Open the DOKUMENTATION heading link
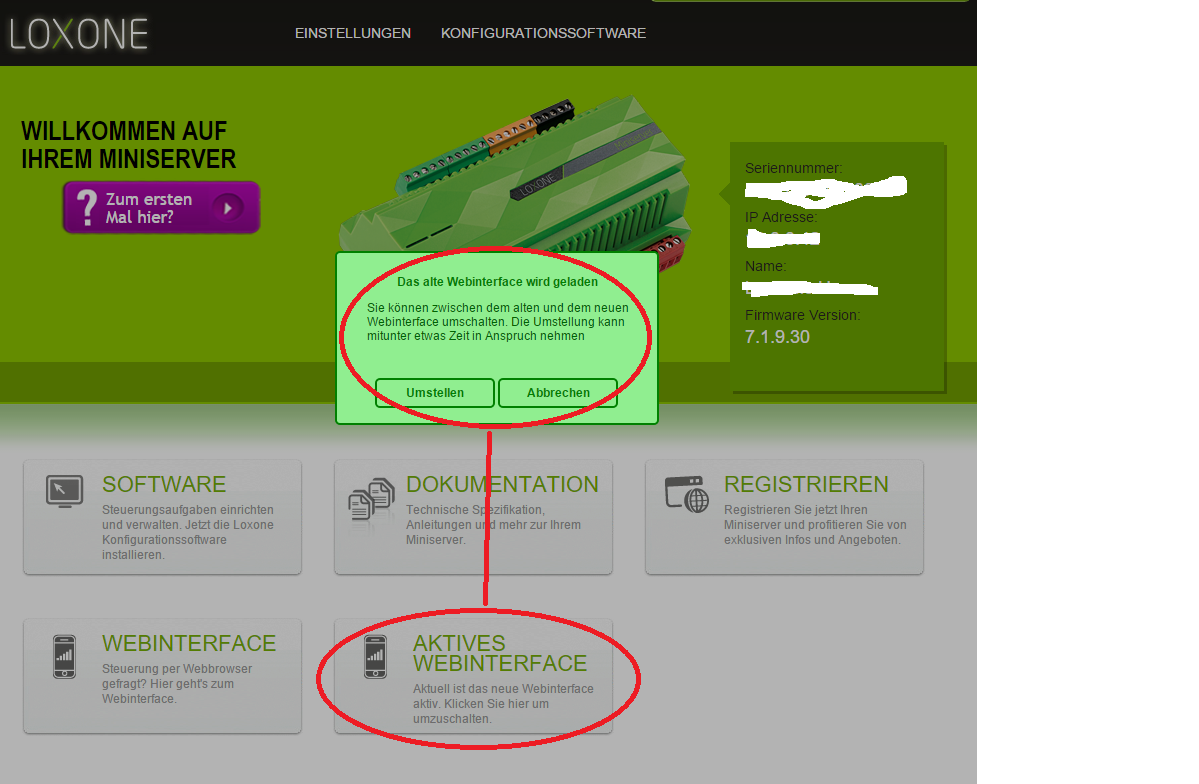 (x=502, y=484)
